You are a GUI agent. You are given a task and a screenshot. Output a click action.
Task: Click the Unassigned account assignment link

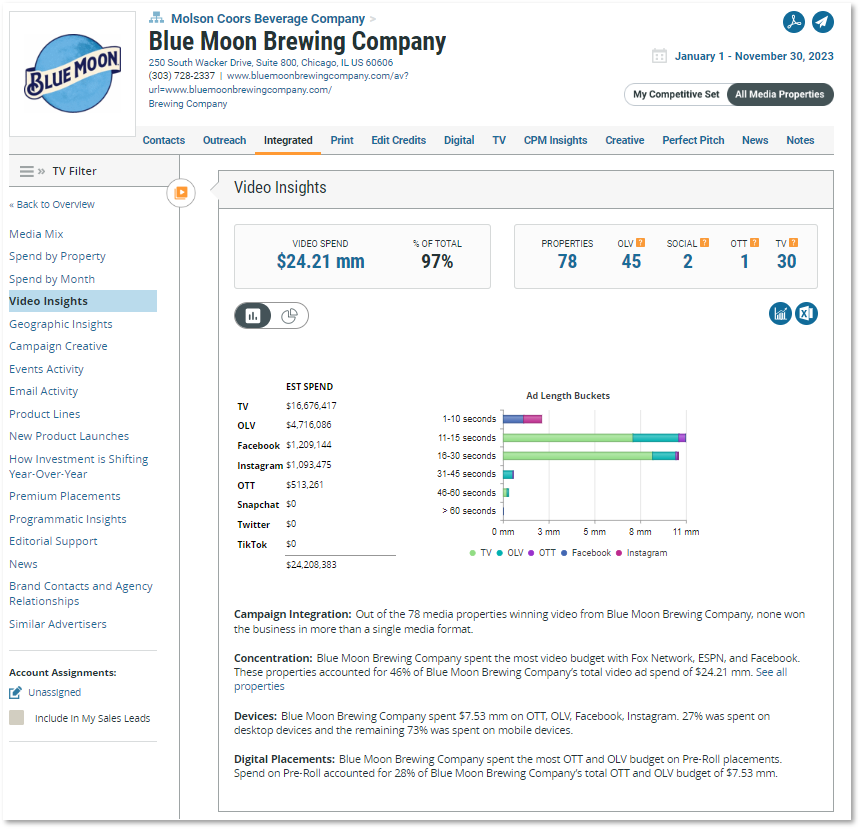pos(55,692)
